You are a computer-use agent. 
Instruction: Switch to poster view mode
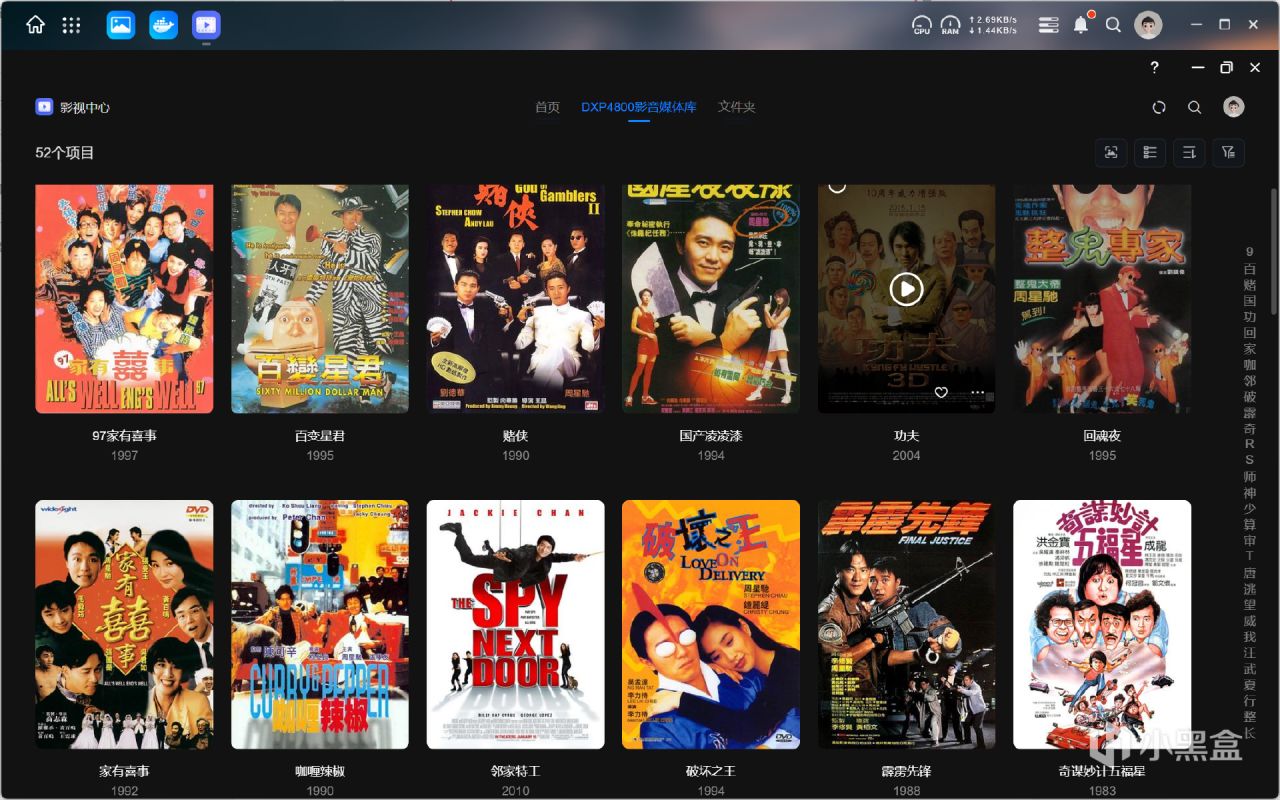pyautogui.click(x=1111, y=152)
